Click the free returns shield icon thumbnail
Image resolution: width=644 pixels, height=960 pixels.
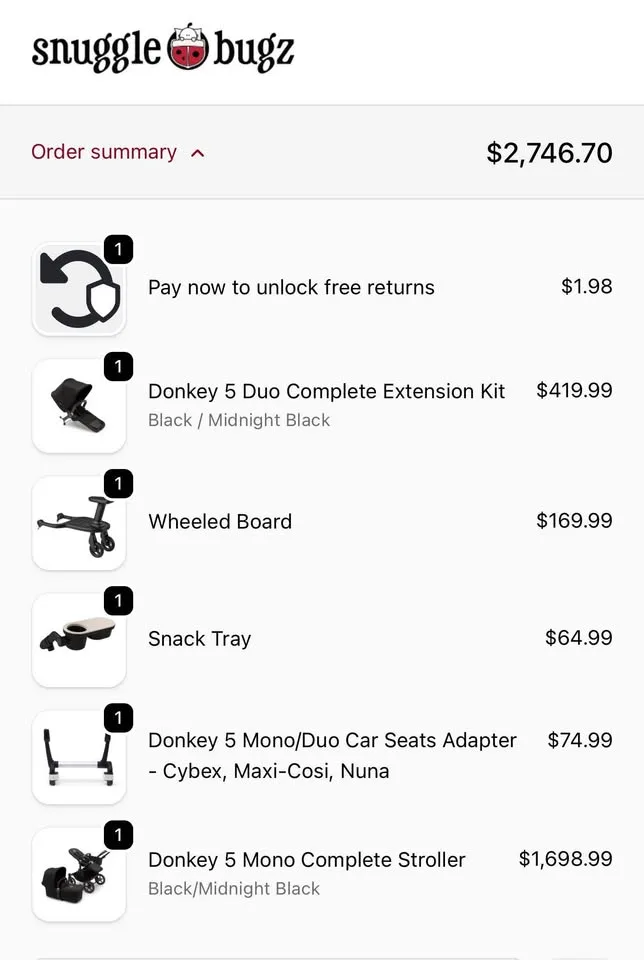[80, 287]
